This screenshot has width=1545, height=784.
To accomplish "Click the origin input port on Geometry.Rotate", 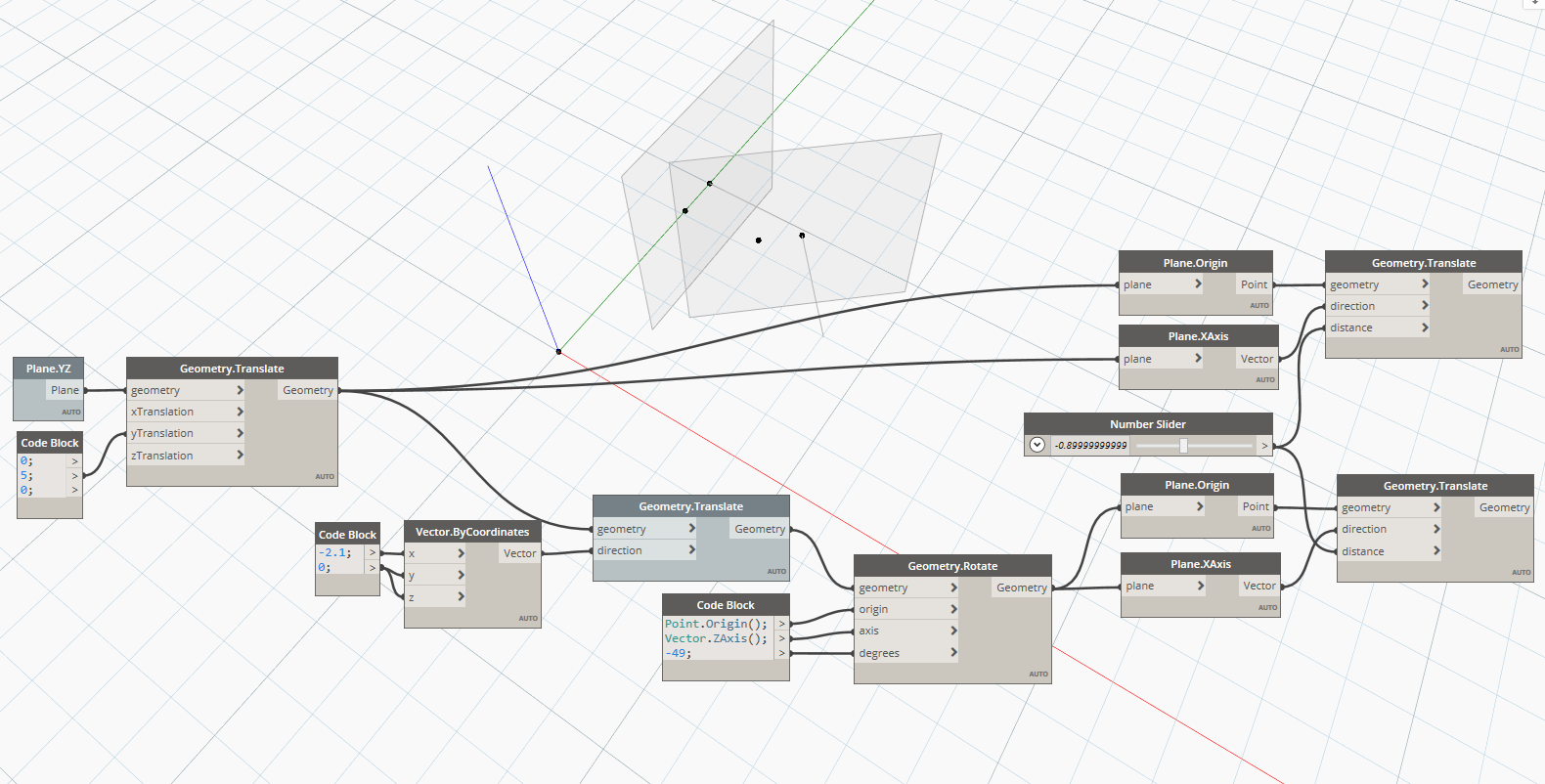I will click(x=873, y=609).
